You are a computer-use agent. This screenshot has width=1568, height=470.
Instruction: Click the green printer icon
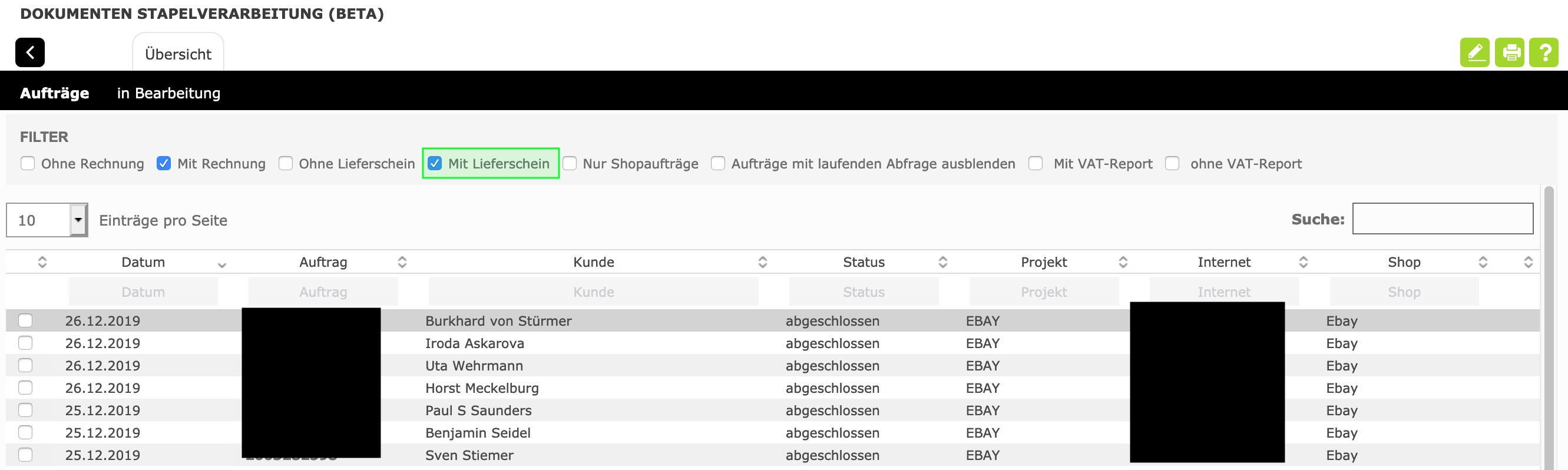click(x=1510, y=52)
